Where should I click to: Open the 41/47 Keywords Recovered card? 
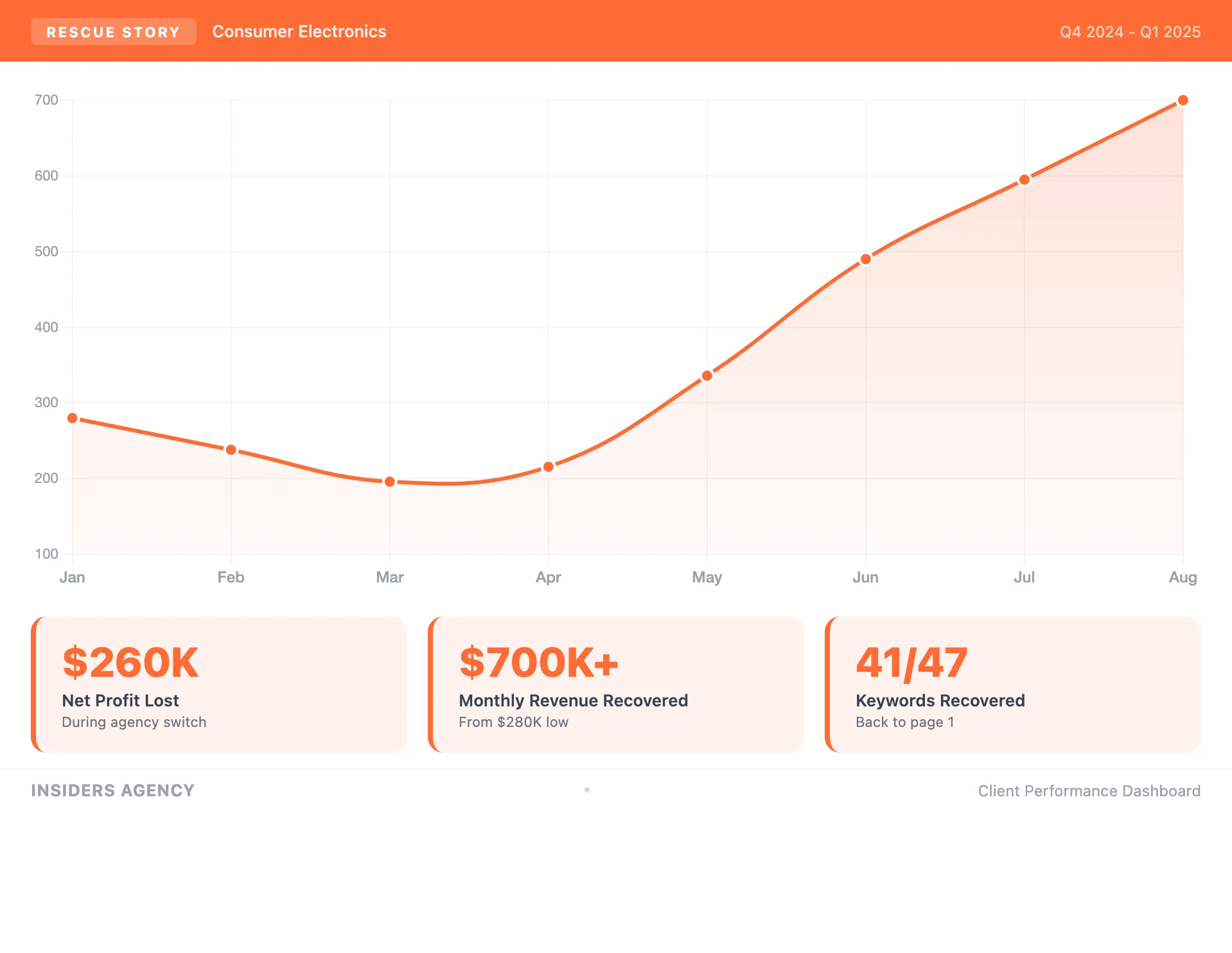(1013, 685)
